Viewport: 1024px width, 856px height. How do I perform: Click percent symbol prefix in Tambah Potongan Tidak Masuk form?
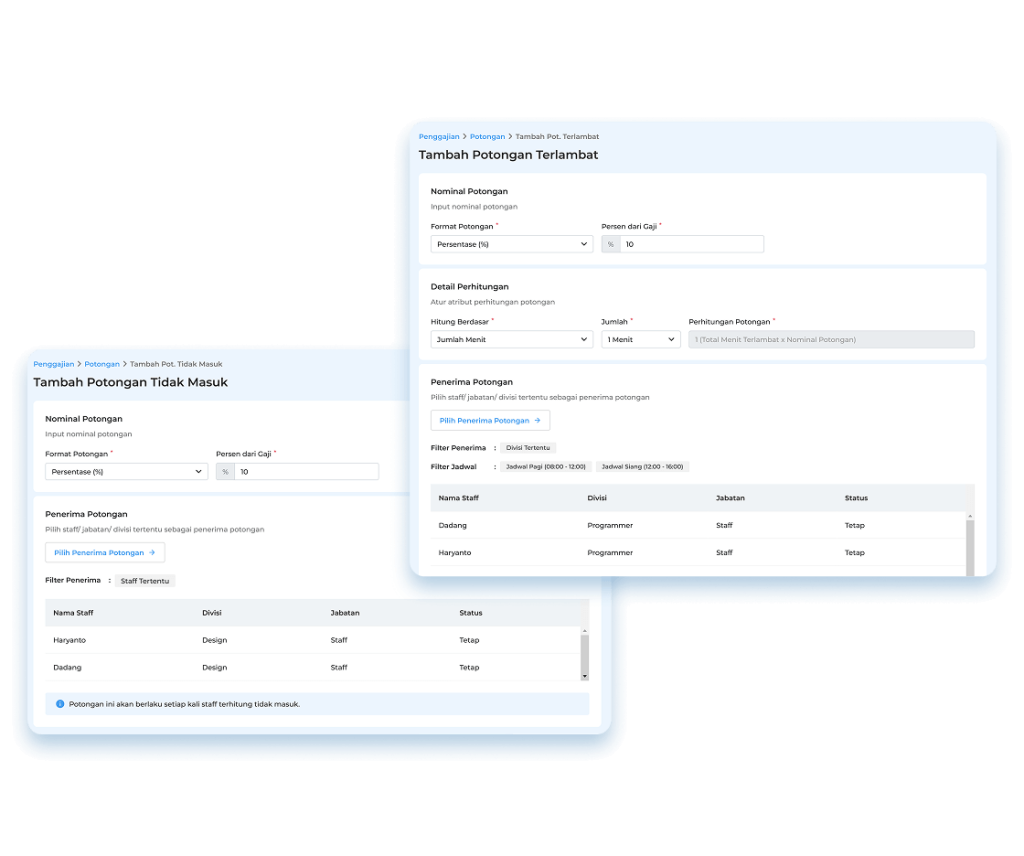click(x=226, y=472)
